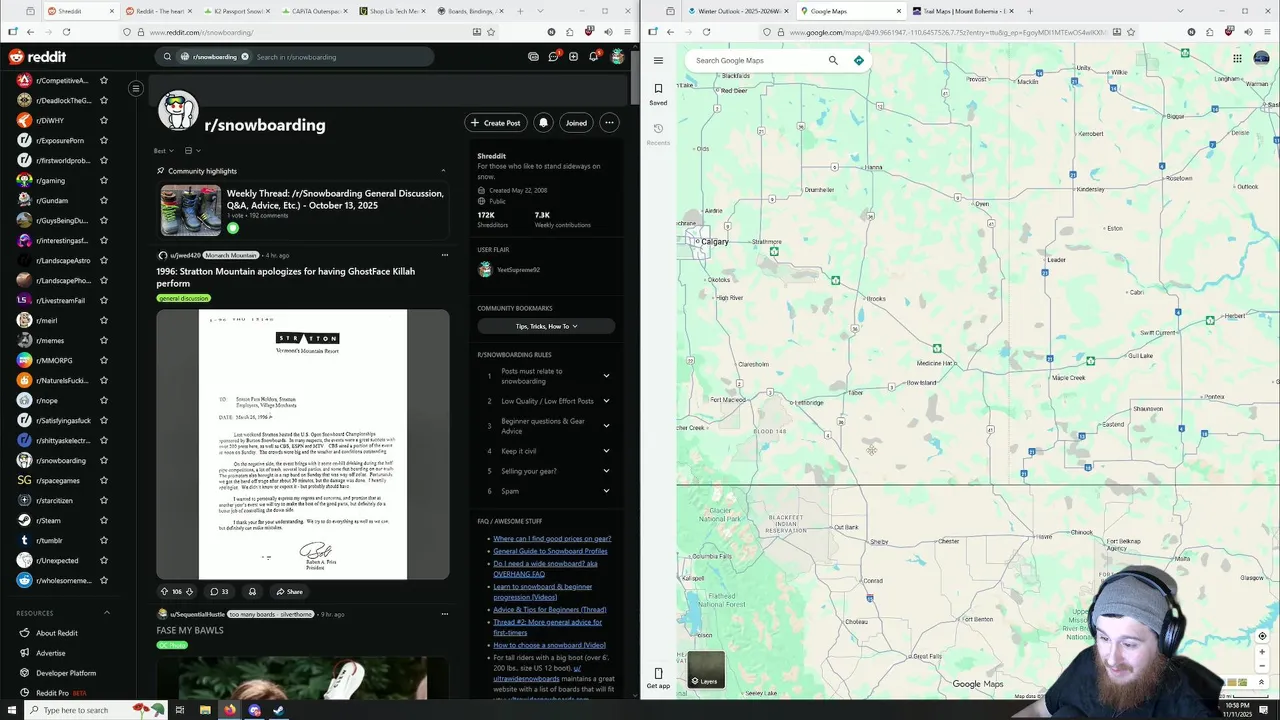Collapse the Resources section
This screenshot has height=720, width=1280.
coord(107,613)
